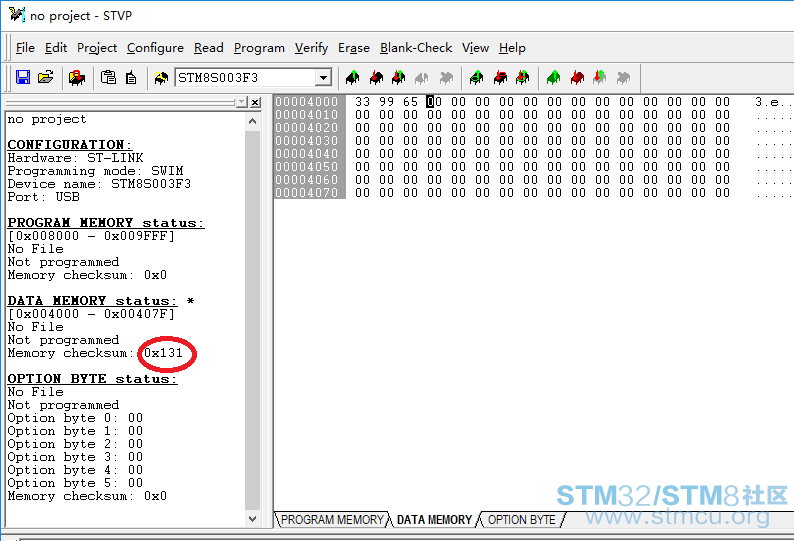This screenshot has width=794, height=541.
Task: Read all tabs with solid green chip
Action: [x=553, y=78]
